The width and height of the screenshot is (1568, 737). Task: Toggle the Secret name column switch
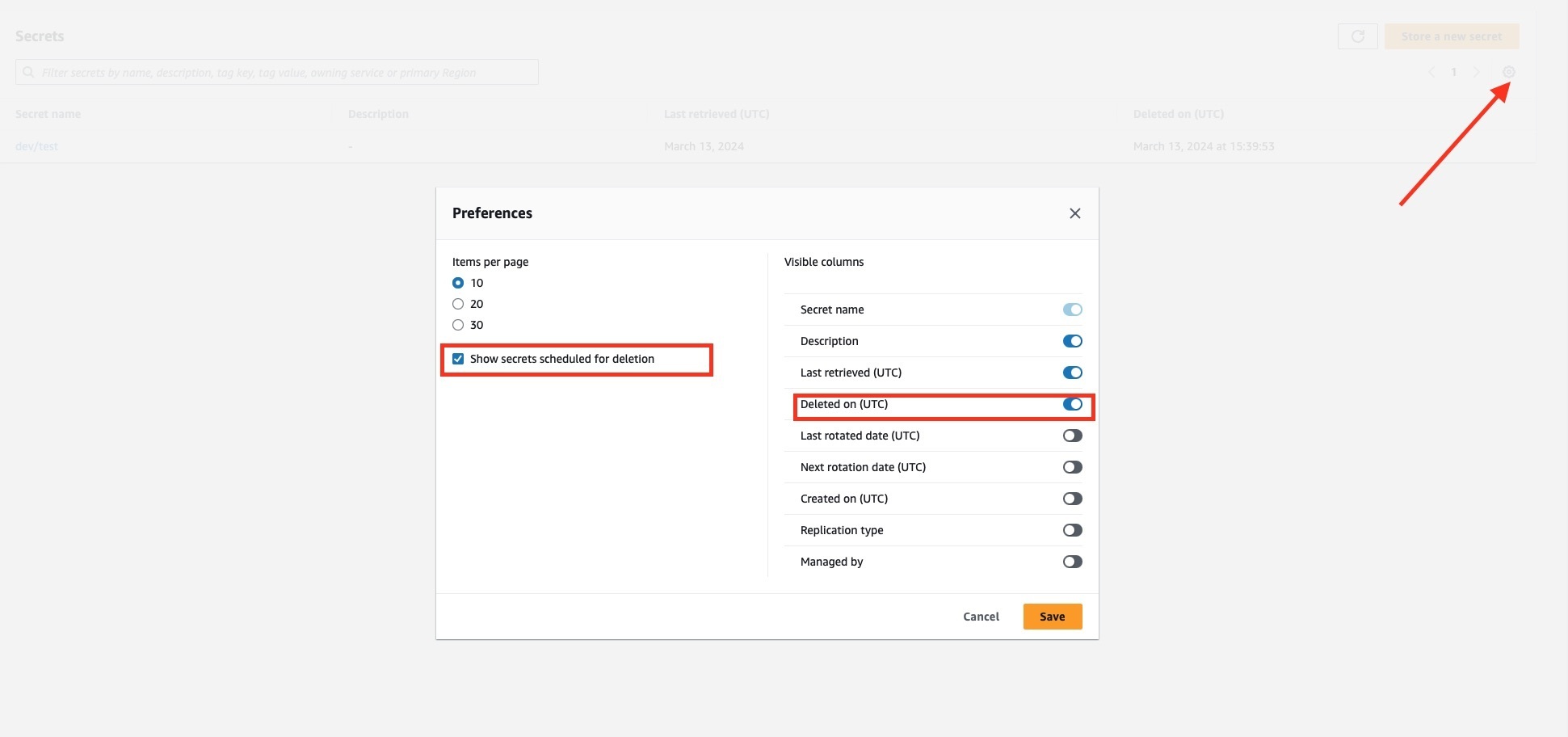1072,310
